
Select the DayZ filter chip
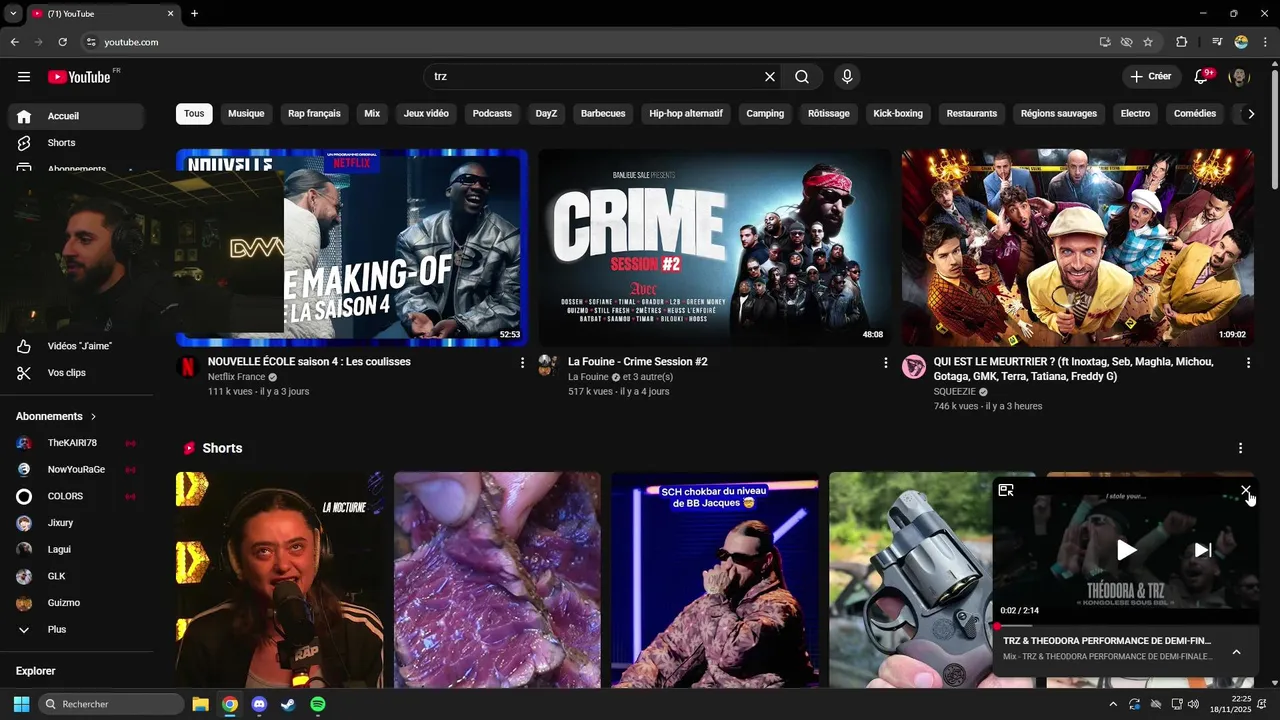pyautogui.click(x=546, y=114)
